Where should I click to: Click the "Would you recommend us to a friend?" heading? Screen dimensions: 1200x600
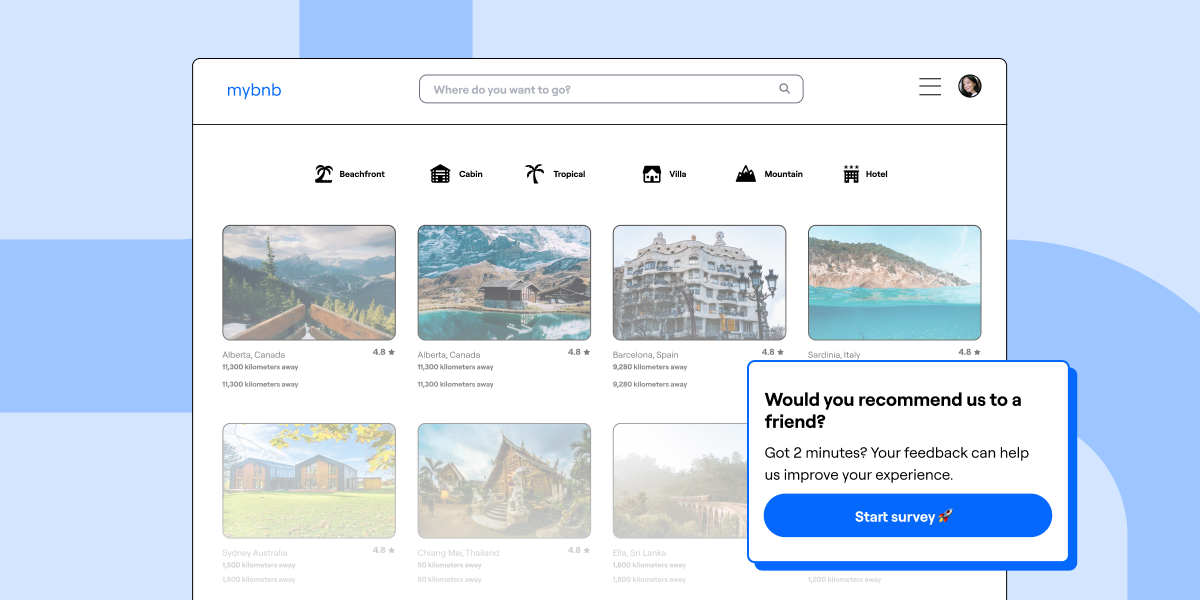(x=893, y=410)
